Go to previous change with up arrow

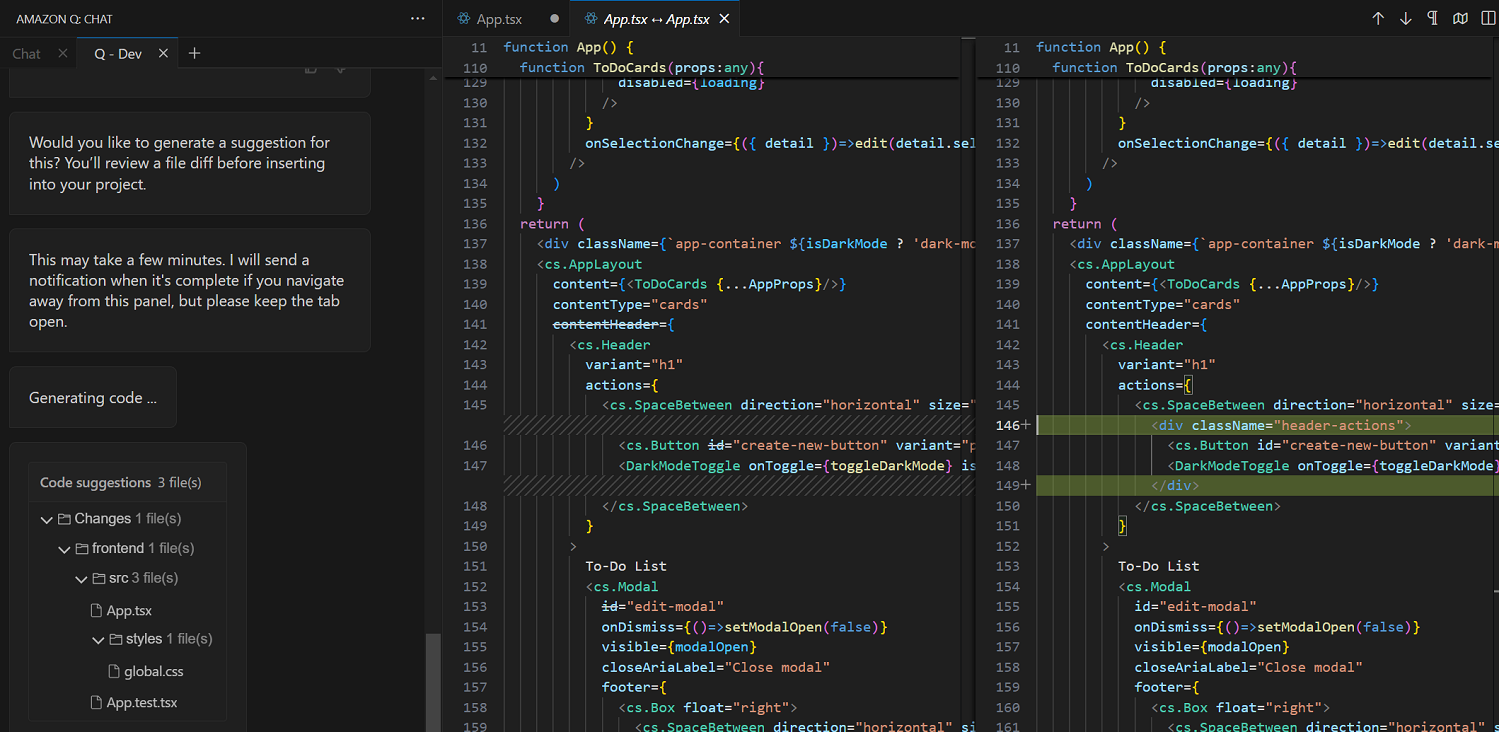coord(1378,19)
